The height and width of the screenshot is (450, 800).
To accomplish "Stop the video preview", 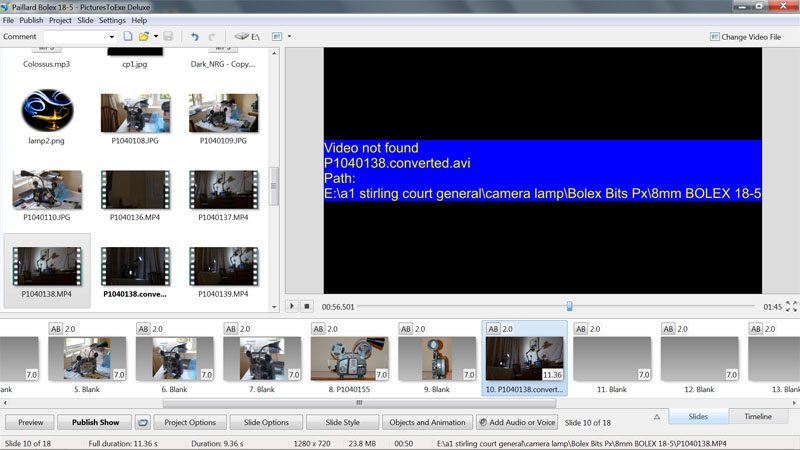I will coord(307,306).
